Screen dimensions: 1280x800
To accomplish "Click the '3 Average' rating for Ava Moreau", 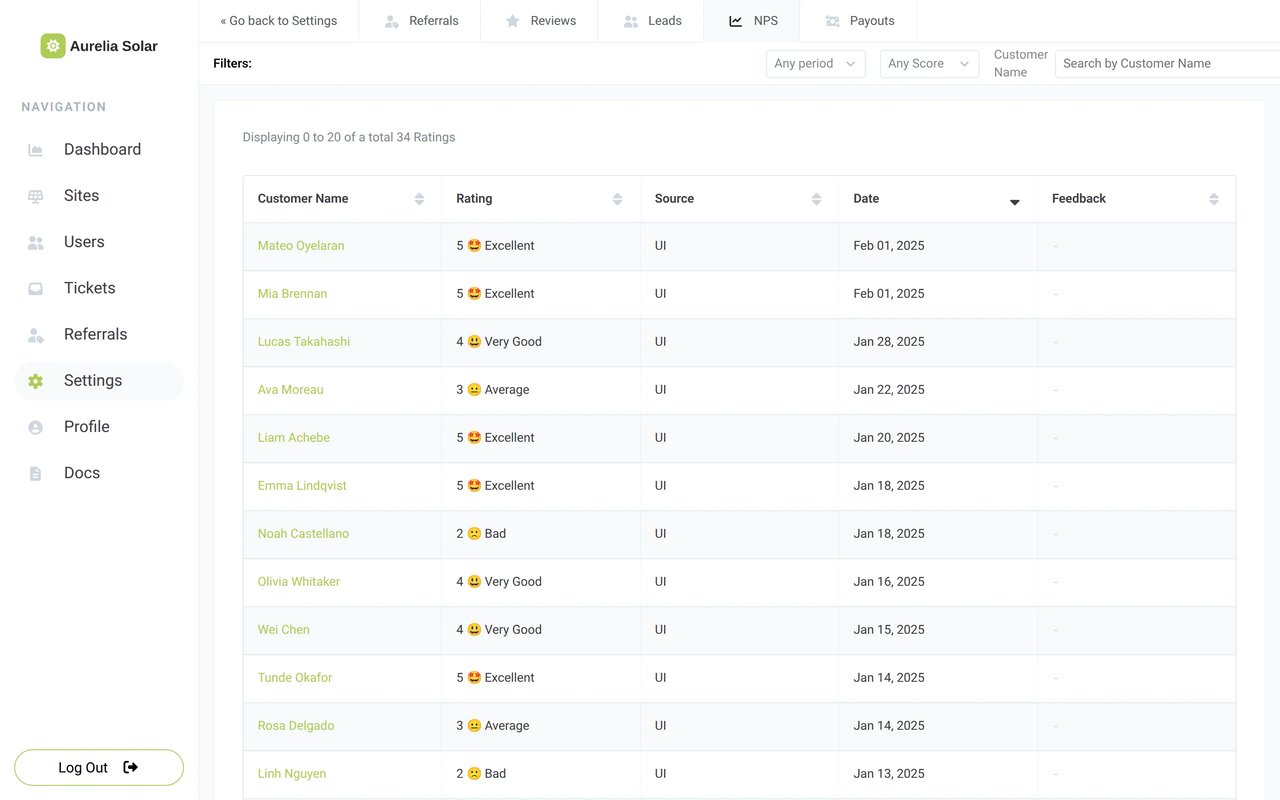I will coord(493,390).
